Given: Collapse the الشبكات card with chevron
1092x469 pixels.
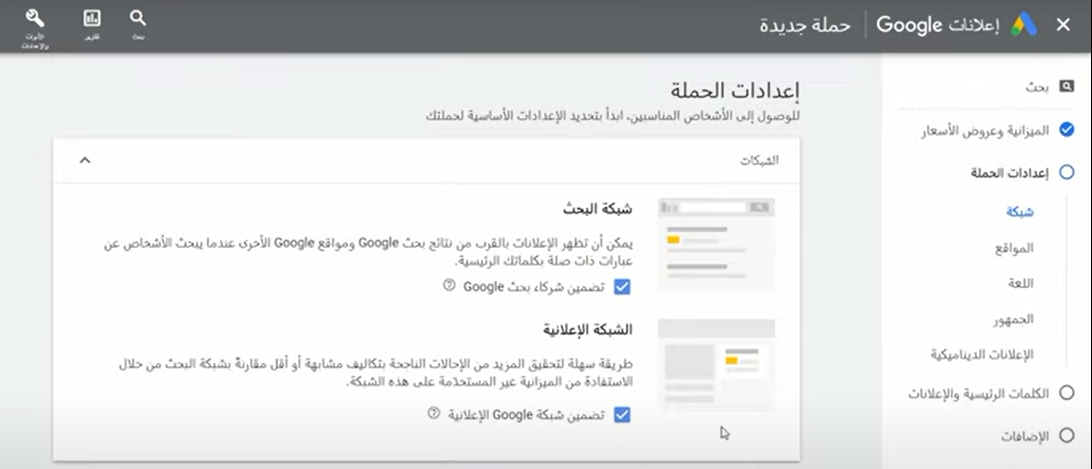Looking at the screenshot, I should 85,160.
